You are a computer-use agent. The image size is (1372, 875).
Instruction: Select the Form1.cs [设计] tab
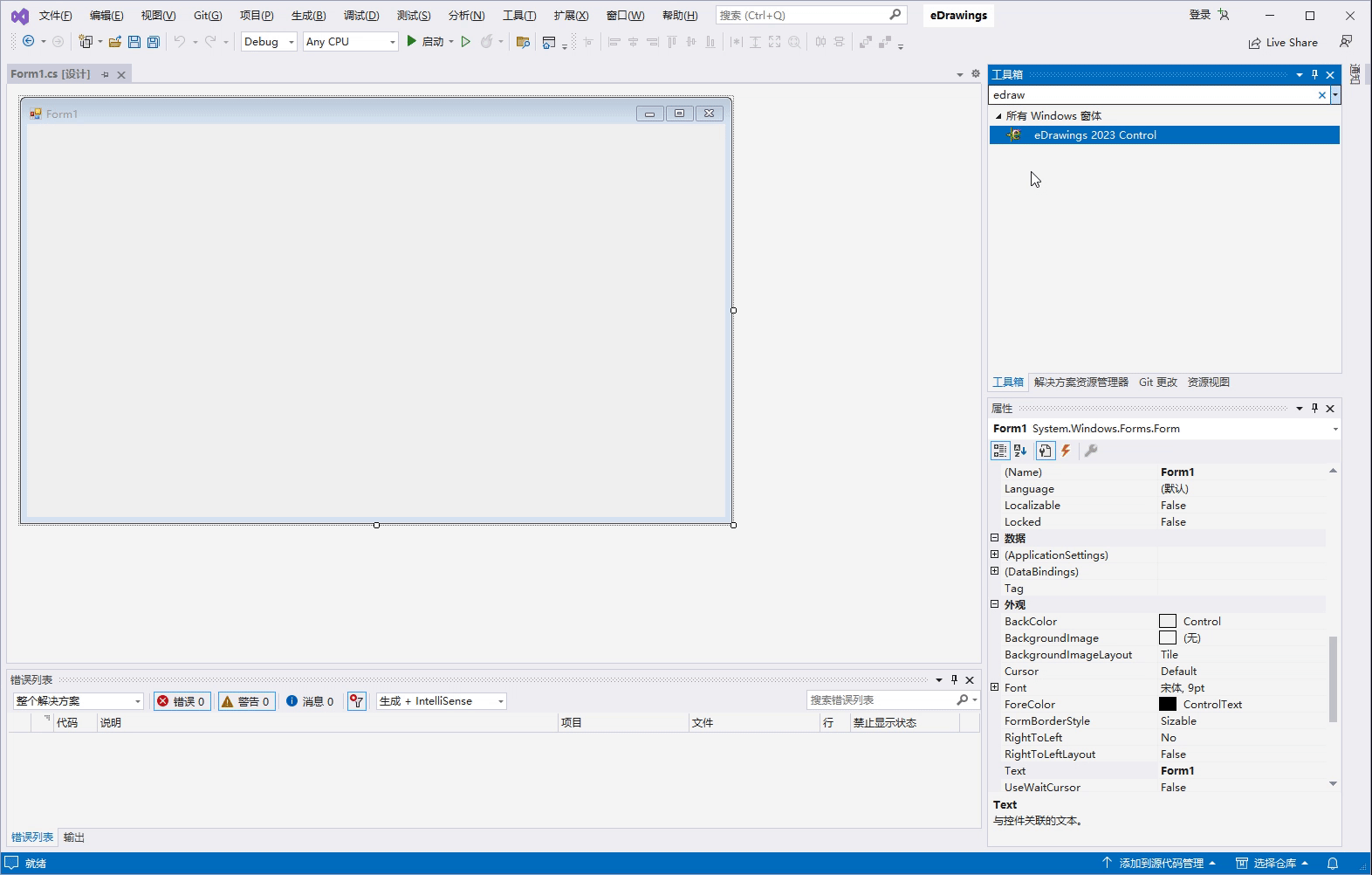click(51, 74)
